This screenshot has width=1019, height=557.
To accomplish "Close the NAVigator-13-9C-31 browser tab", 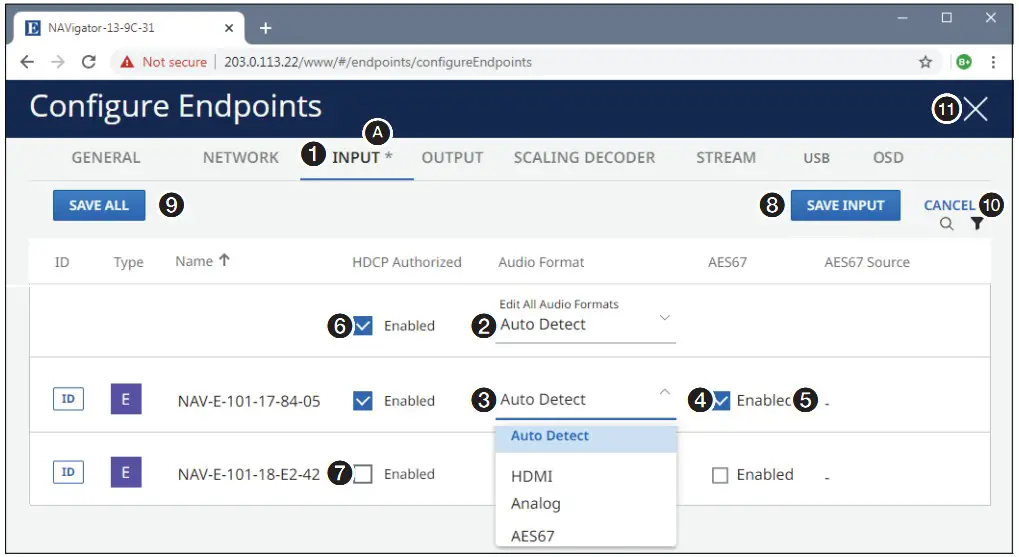I will pos(229,28).
